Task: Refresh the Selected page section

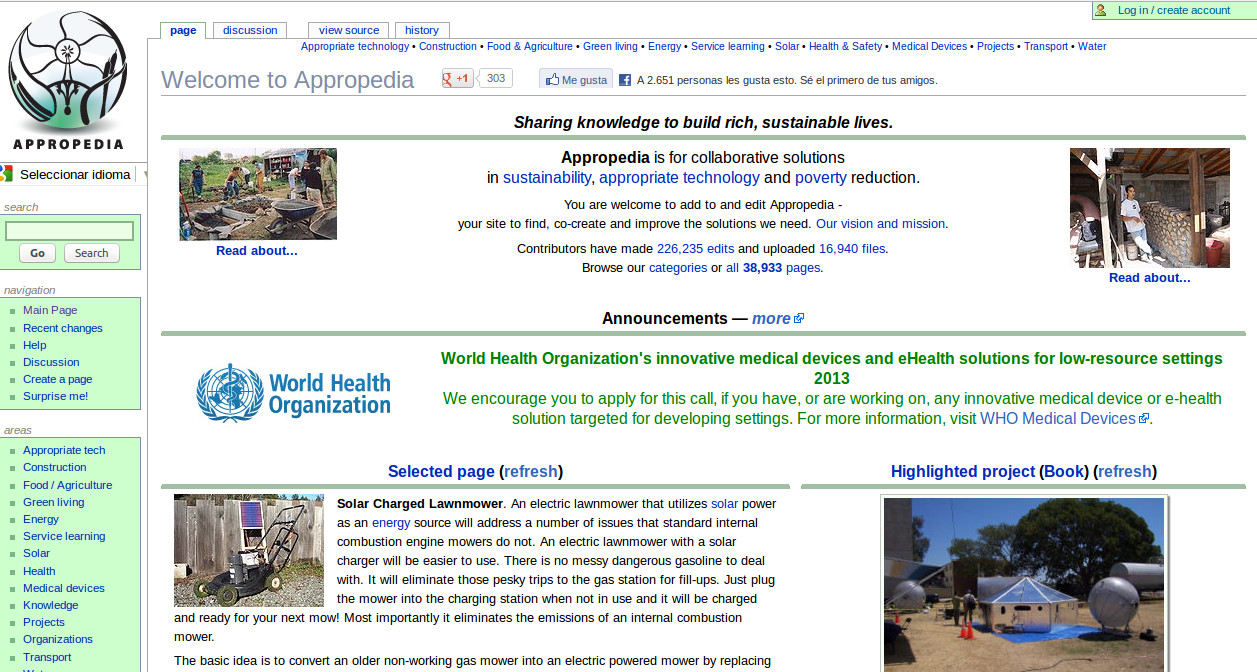Action: (x=532, y=471)
